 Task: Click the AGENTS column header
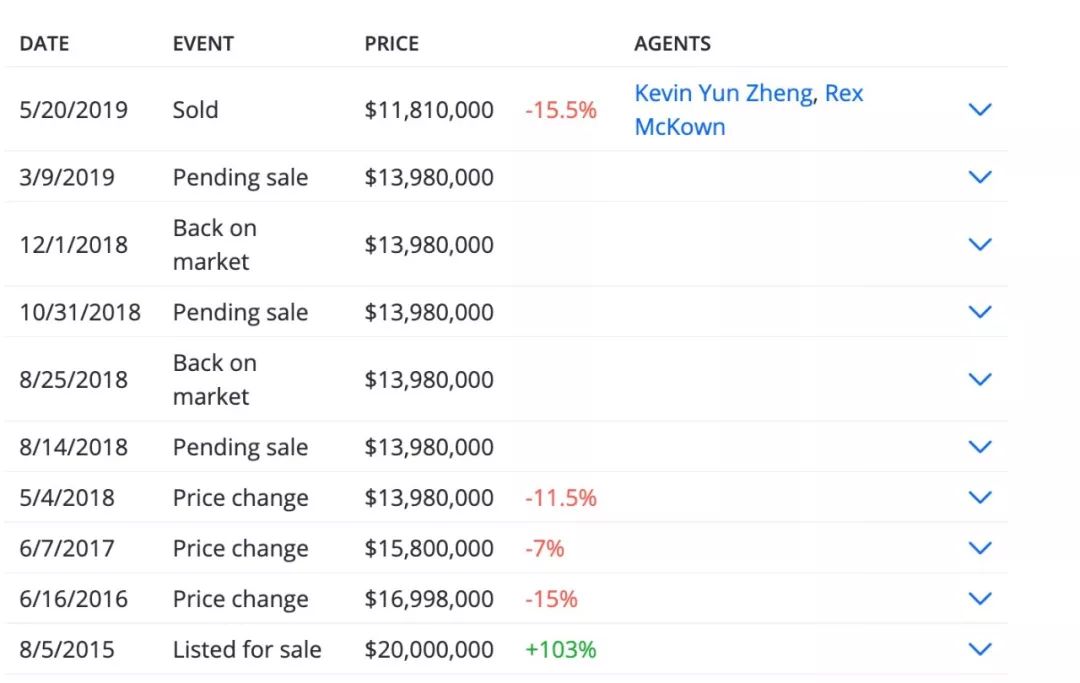tap(672, 44)
